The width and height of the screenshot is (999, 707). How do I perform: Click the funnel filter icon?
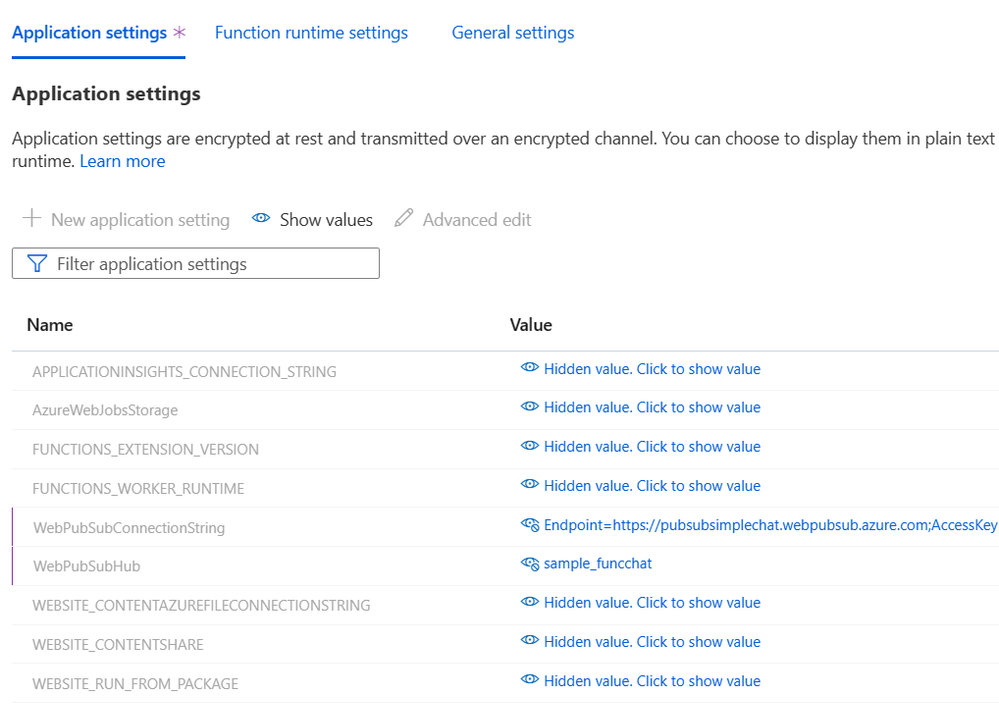[x=37, y=264]
